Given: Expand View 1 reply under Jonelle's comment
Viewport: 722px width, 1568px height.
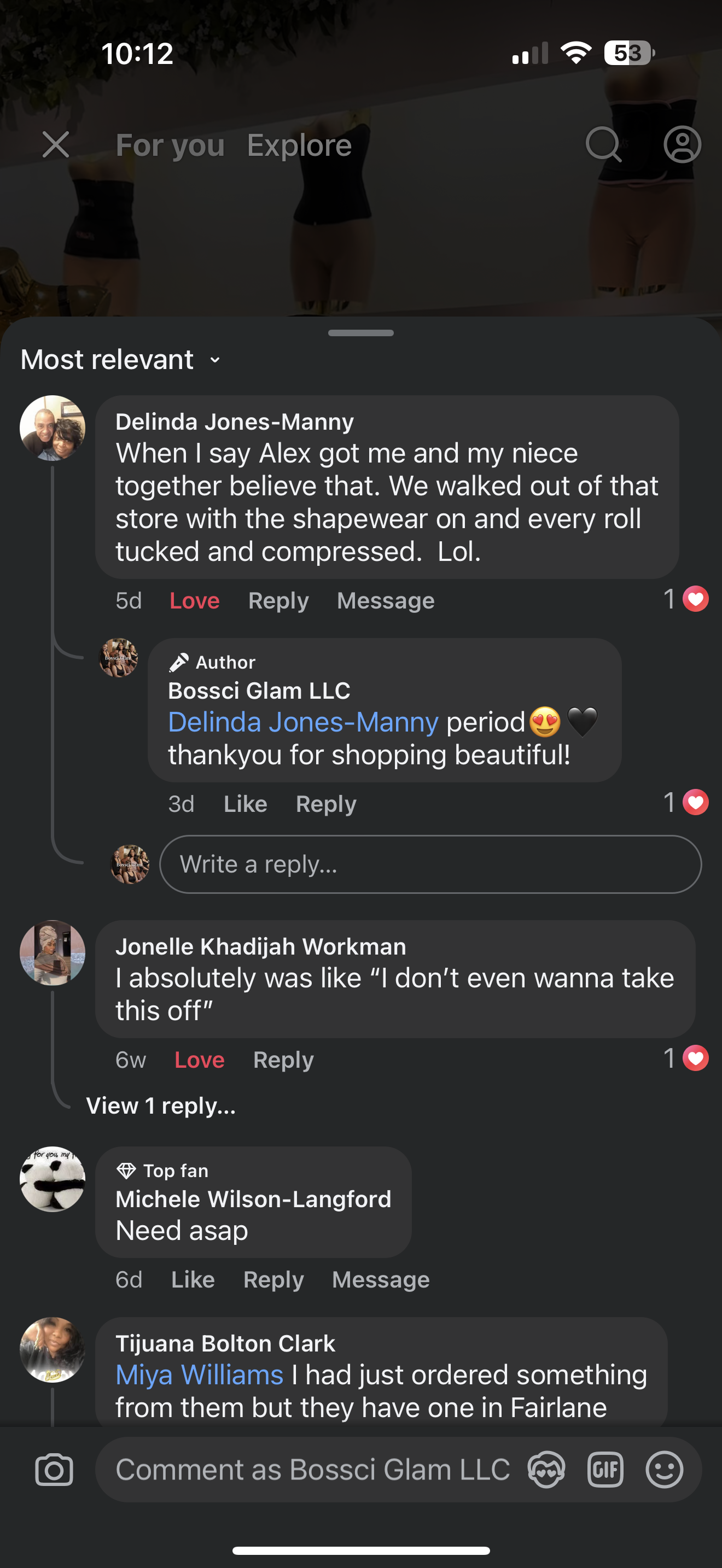Looking at the screenshot, I should coord(161,1106).
